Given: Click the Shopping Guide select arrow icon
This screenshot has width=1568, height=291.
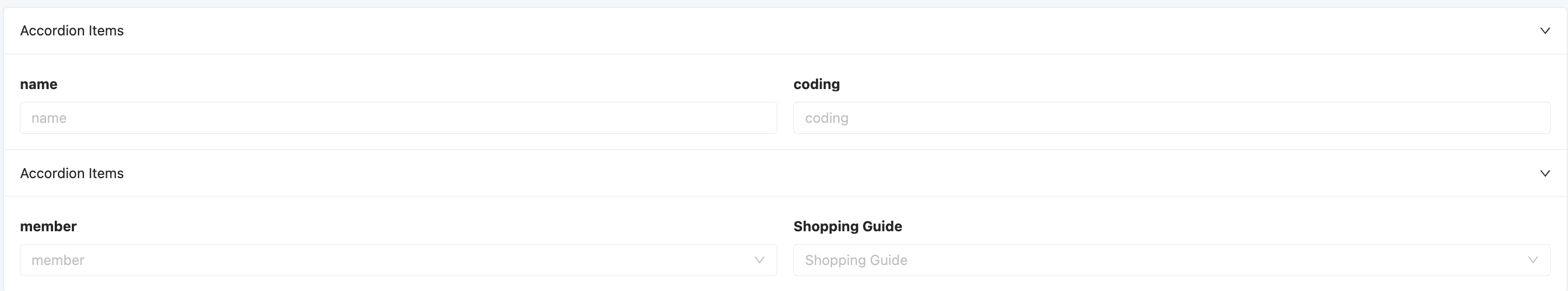Looking at the screenshot, I should (1533, 260).
